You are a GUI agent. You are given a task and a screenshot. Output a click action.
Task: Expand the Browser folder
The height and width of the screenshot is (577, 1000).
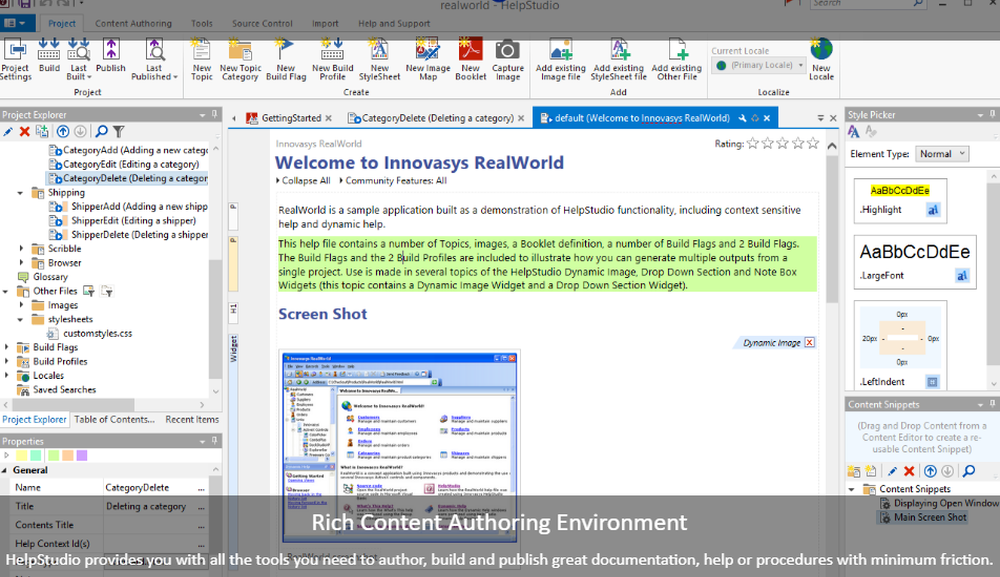click(21, 263)
